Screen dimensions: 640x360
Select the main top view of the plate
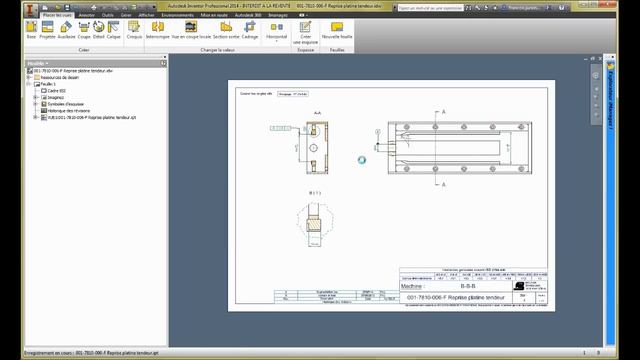[460, 148]
